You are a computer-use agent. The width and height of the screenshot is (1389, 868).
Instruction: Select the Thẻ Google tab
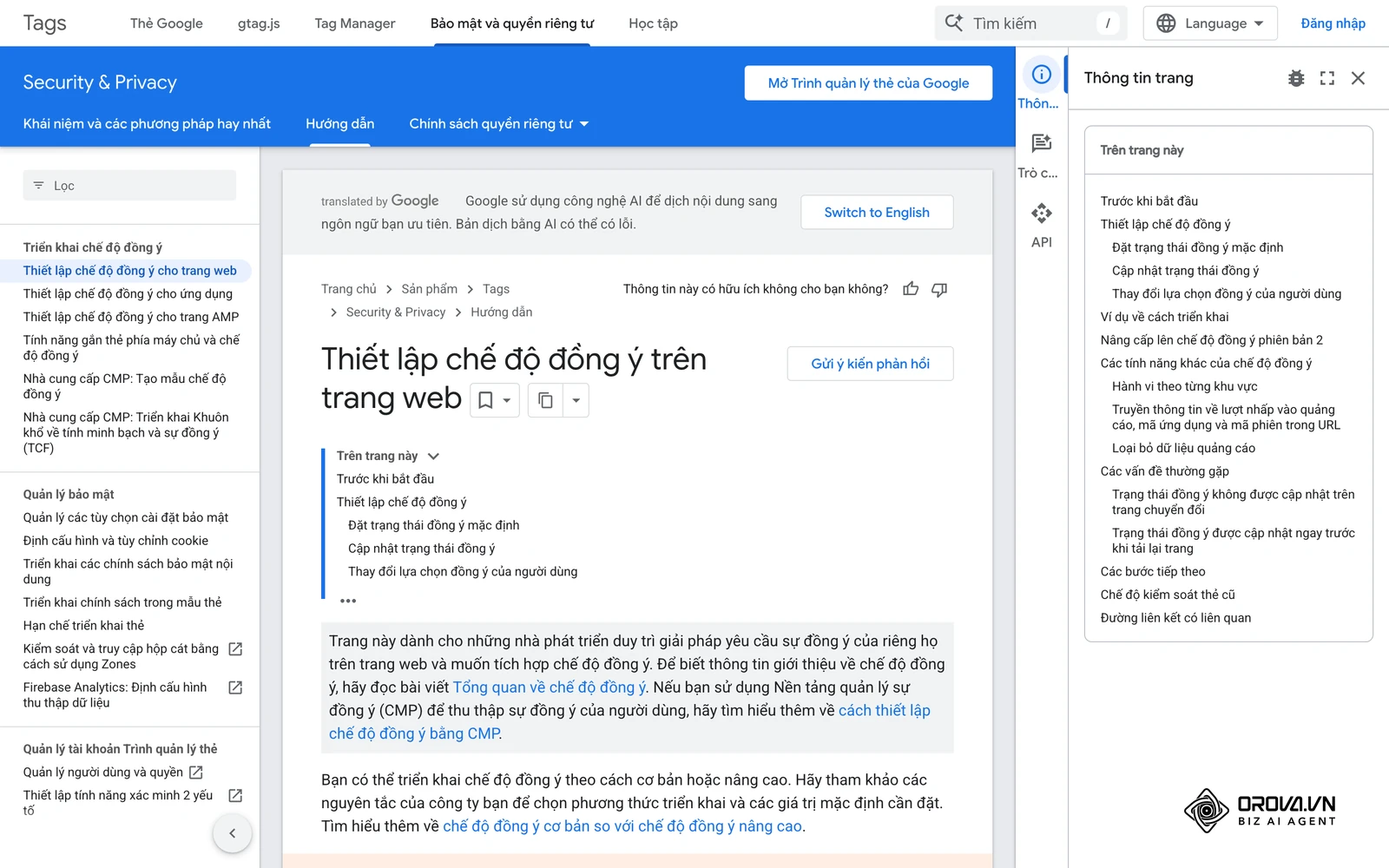(x=167, y=23)
